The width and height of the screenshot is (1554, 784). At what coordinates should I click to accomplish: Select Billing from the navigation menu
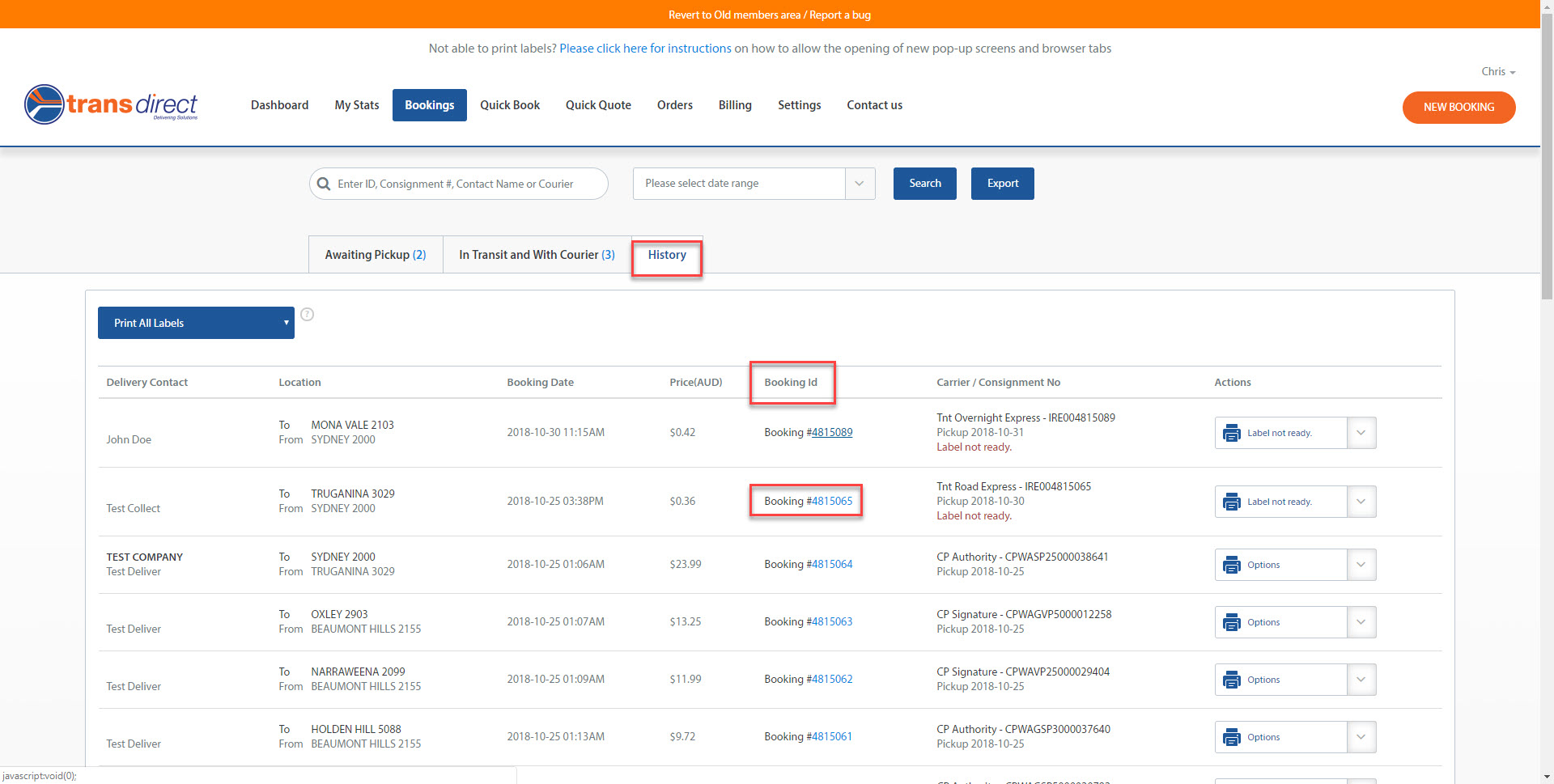(734, 105)
